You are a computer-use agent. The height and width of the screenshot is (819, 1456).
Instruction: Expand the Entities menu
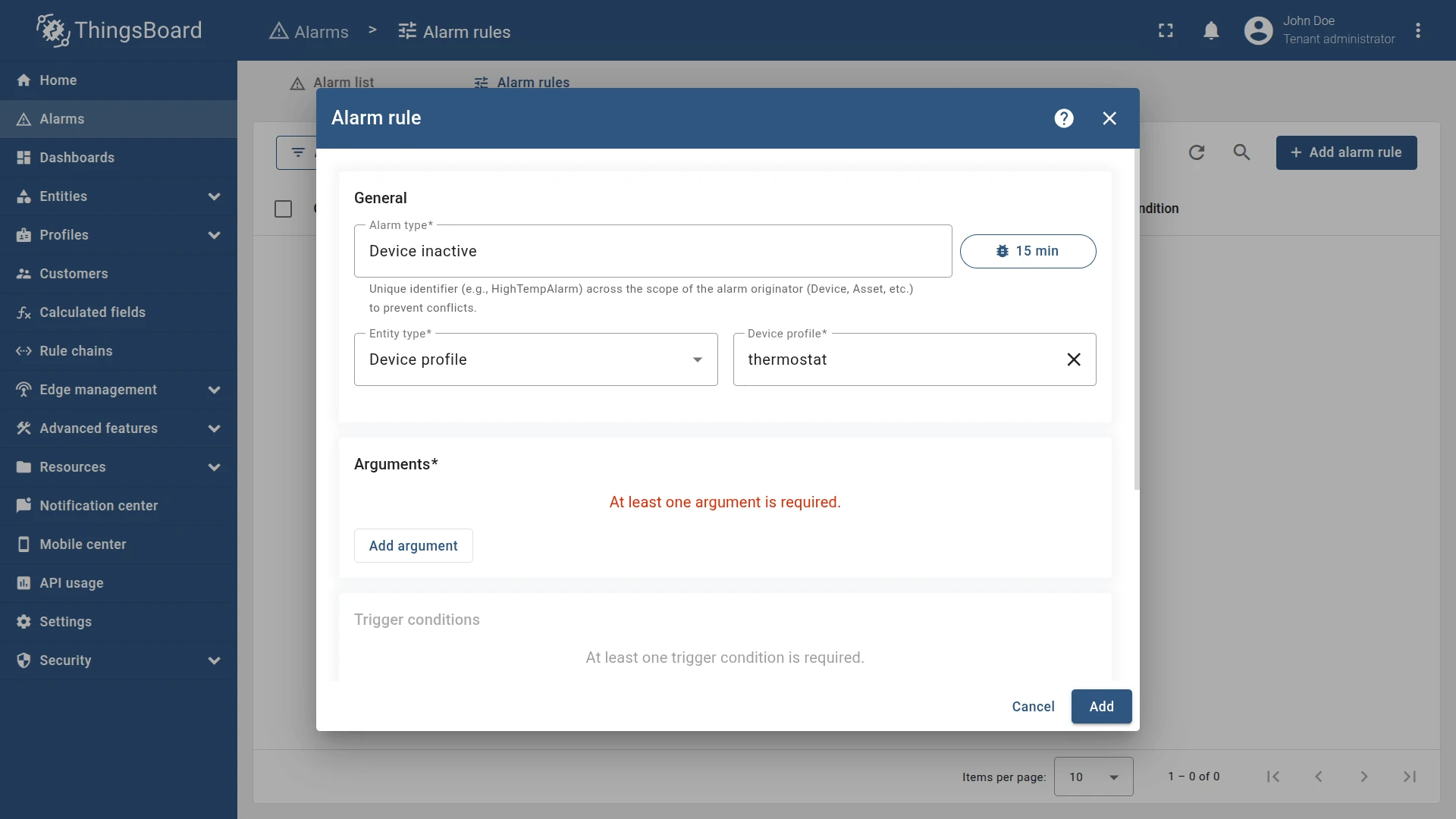pyautogui.click(x=118, y=196)
